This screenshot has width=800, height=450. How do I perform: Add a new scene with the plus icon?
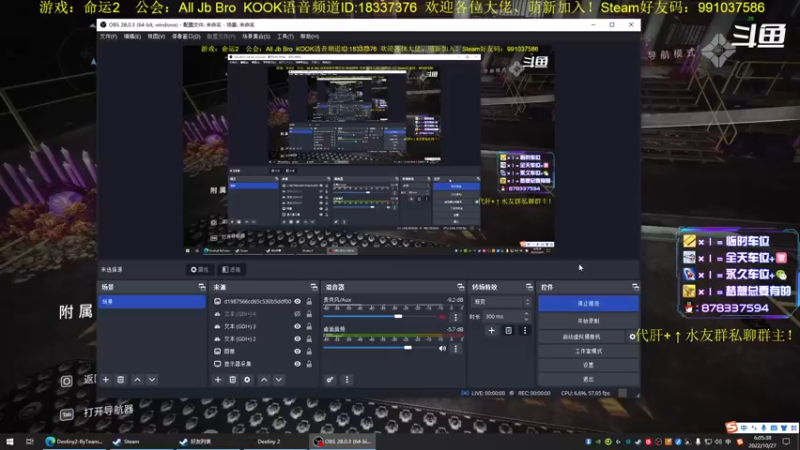(x=106, y=380)
